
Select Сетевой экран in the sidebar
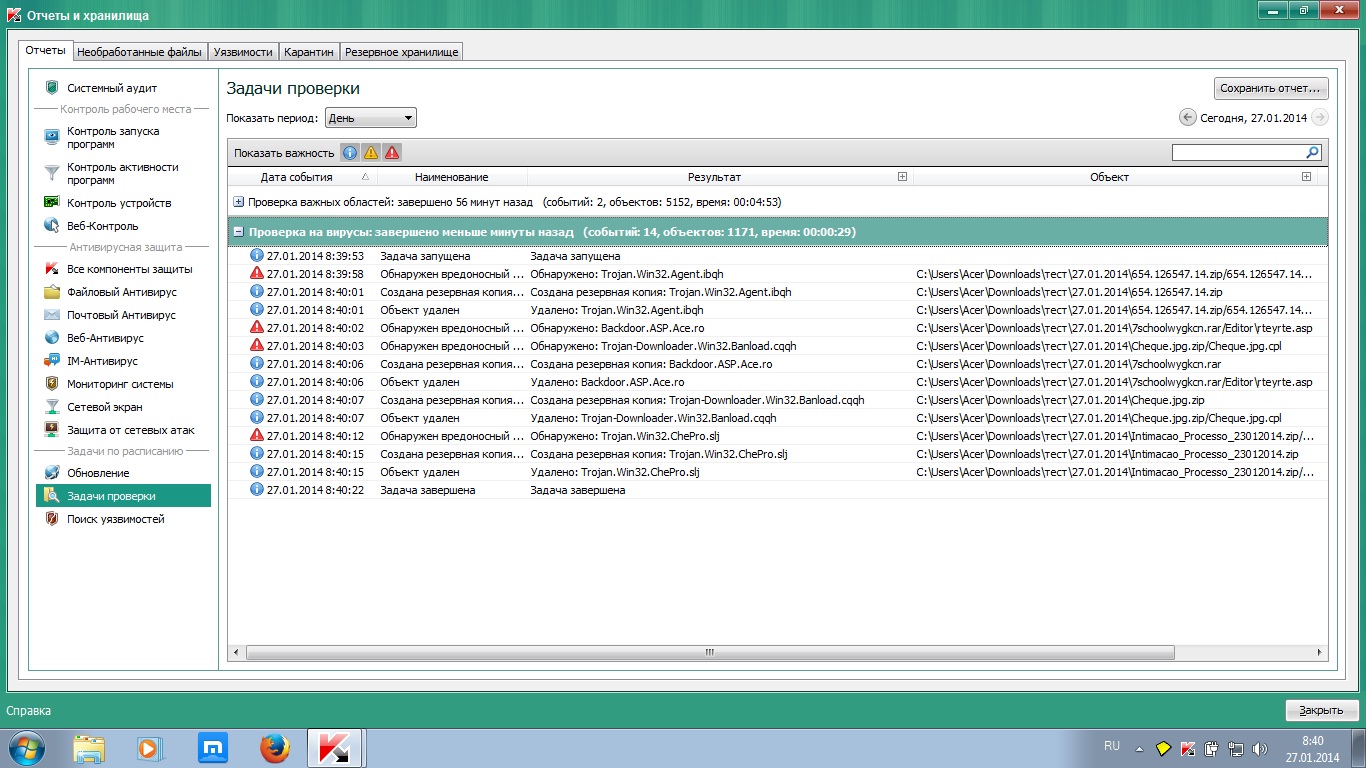(104, 407)
